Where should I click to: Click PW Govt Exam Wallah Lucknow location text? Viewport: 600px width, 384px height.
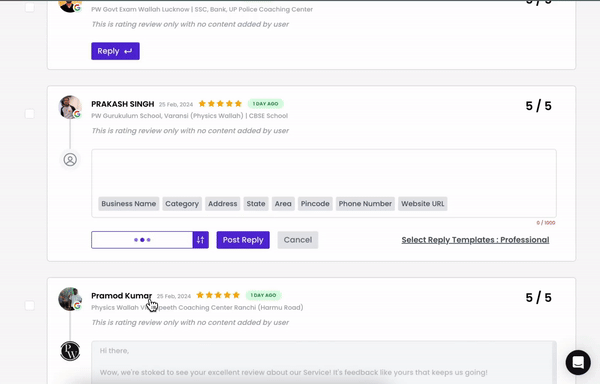[202, 9]
